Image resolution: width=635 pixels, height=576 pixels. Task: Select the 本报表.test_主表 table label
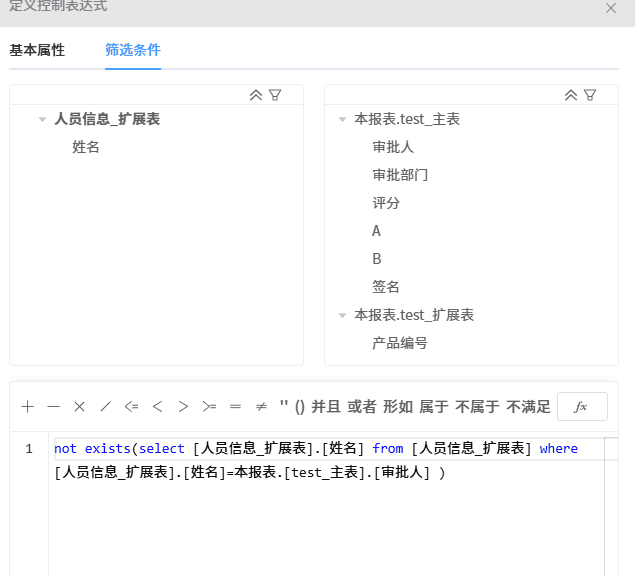tap(407, 119)
